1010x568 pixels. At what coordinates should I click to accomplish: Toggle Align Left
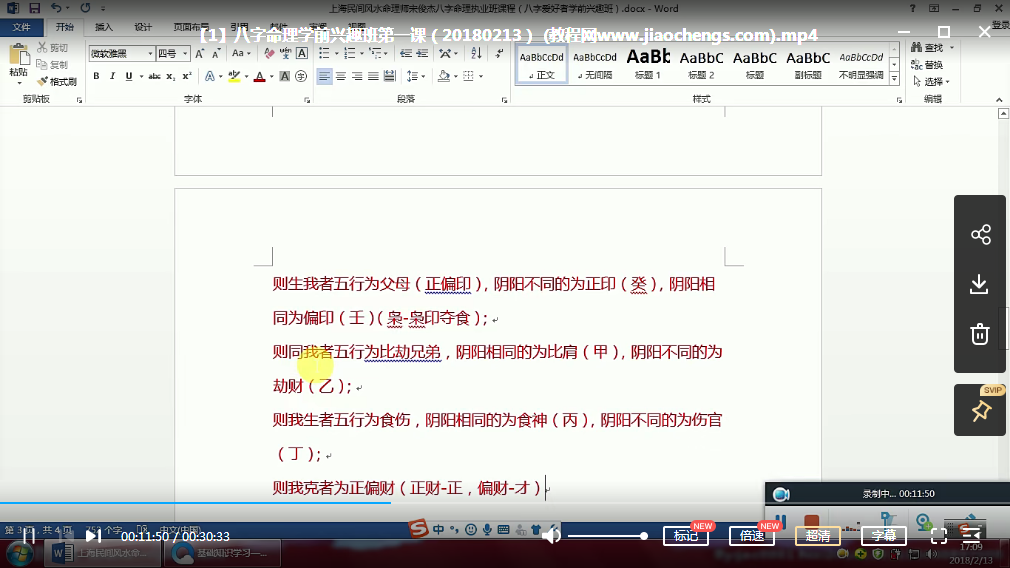pos(324,76)
